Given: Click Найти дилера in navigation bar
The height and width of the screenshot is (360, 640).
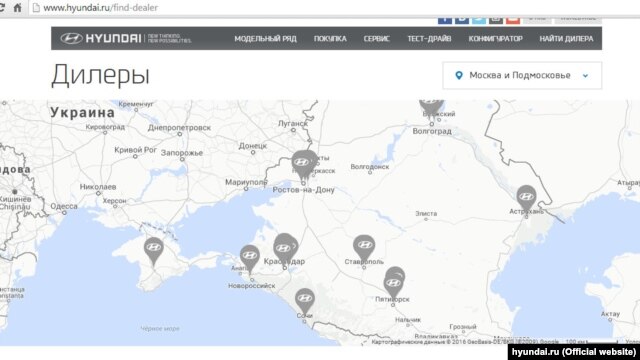Looking at the screenshot, I should (x=566, y=39).
